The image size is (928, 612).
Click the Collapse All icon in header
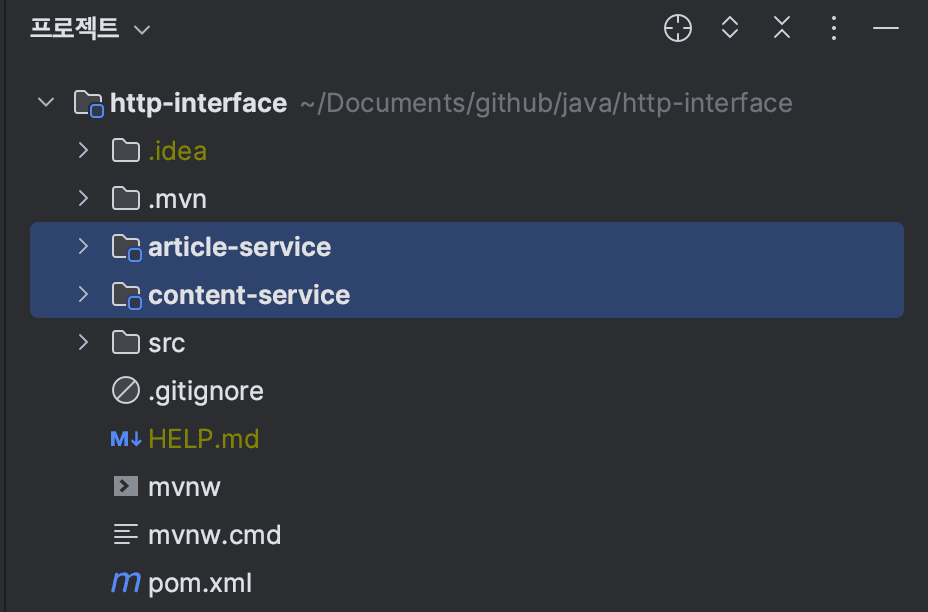(782, 29)
